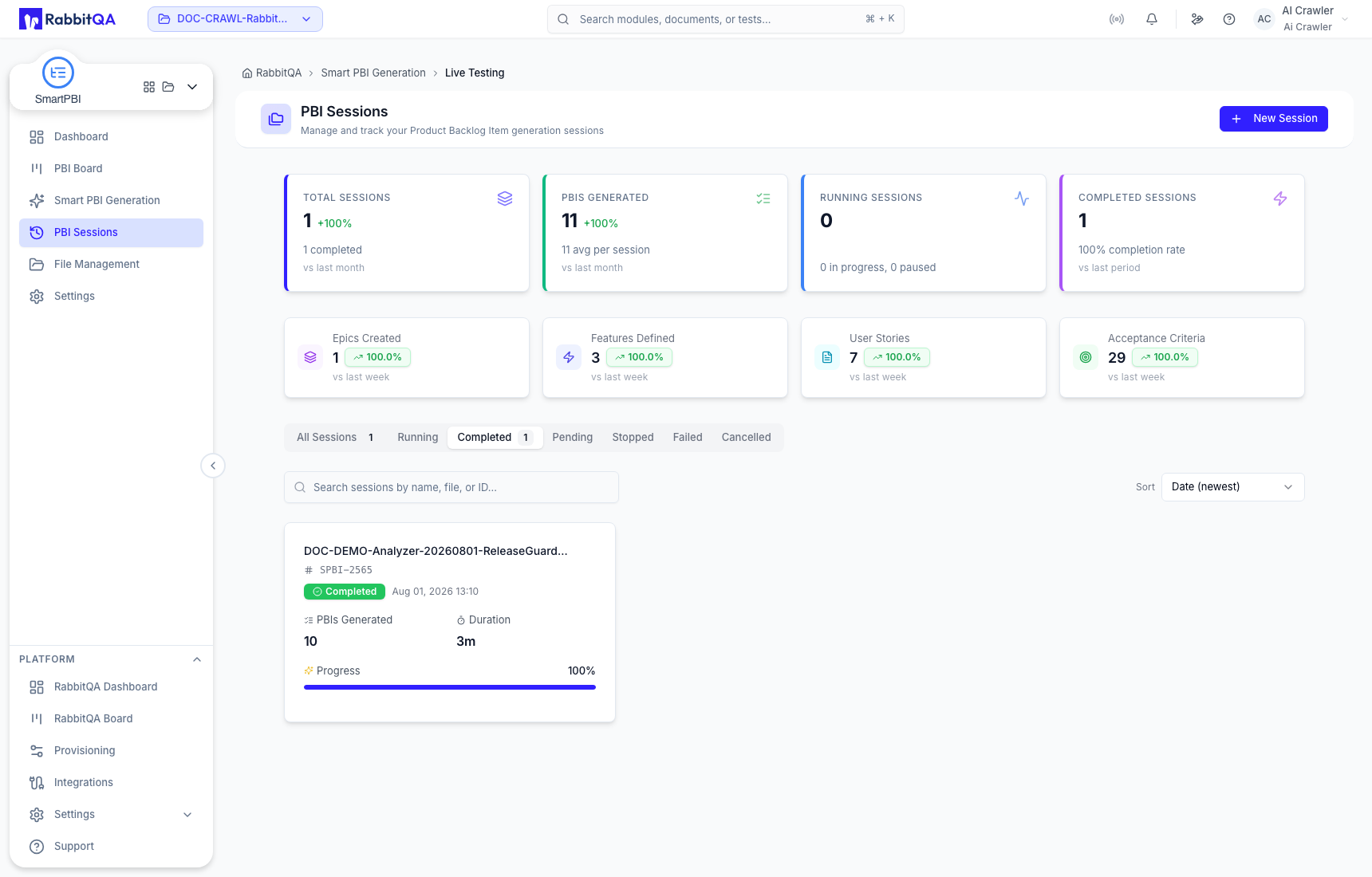Open Dashboard in the sidebar
The width and height of the screenshot is (1372, 877).
coord(112,137)
